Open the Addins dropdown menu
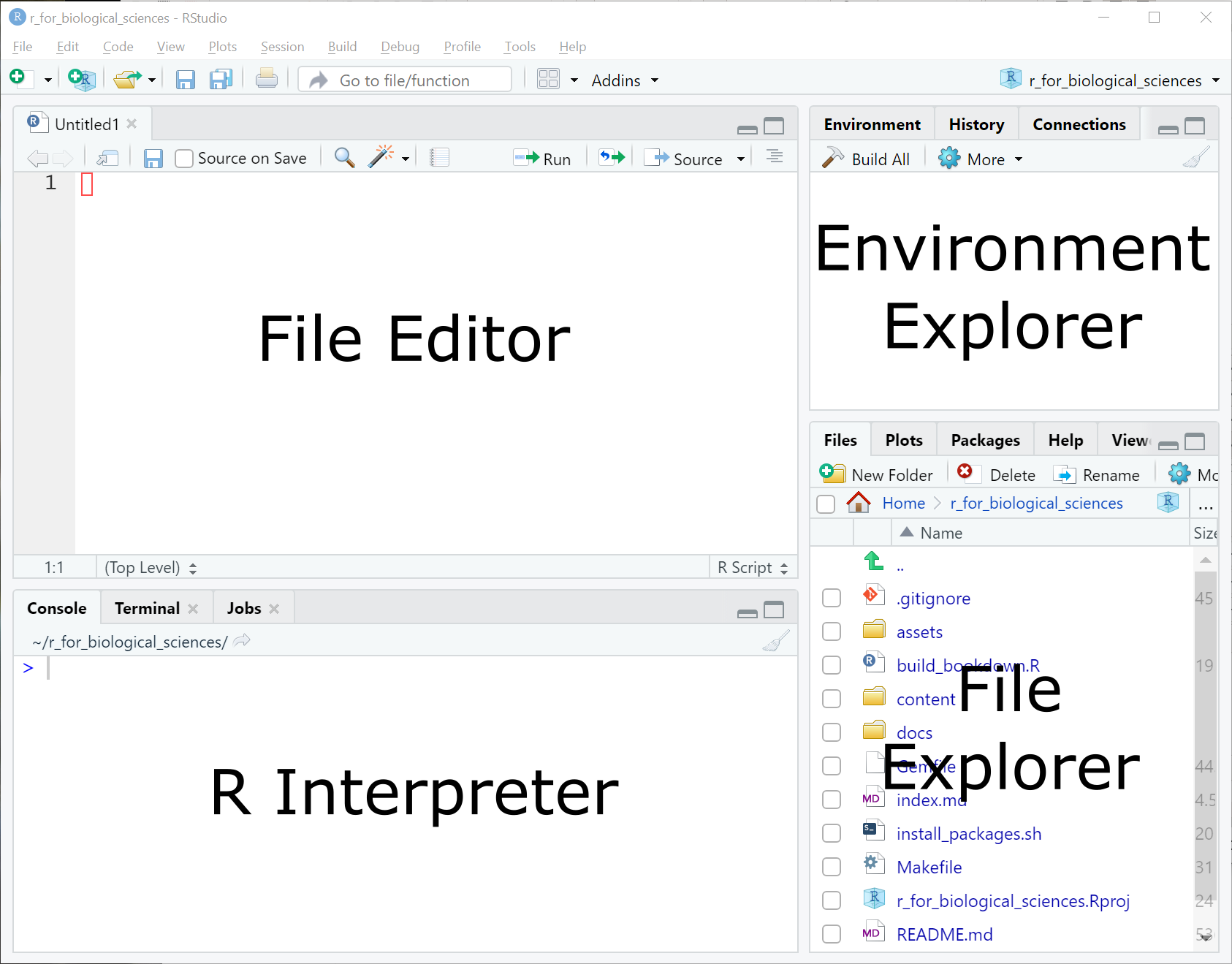The height and width of the screenshot is (964, 1232). (624, 80)
